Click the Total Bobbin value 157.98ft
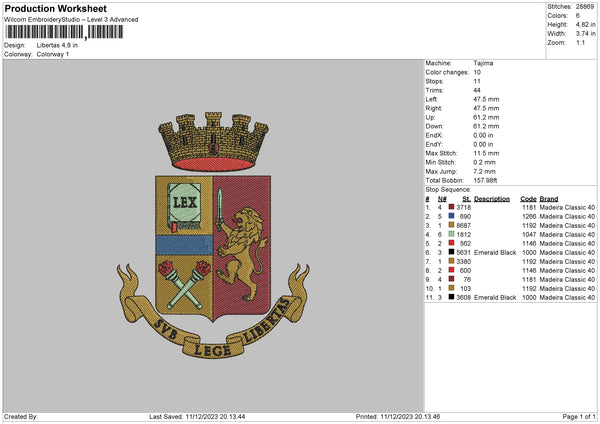Viewport: 600px width, 424px height. point(485,180)
